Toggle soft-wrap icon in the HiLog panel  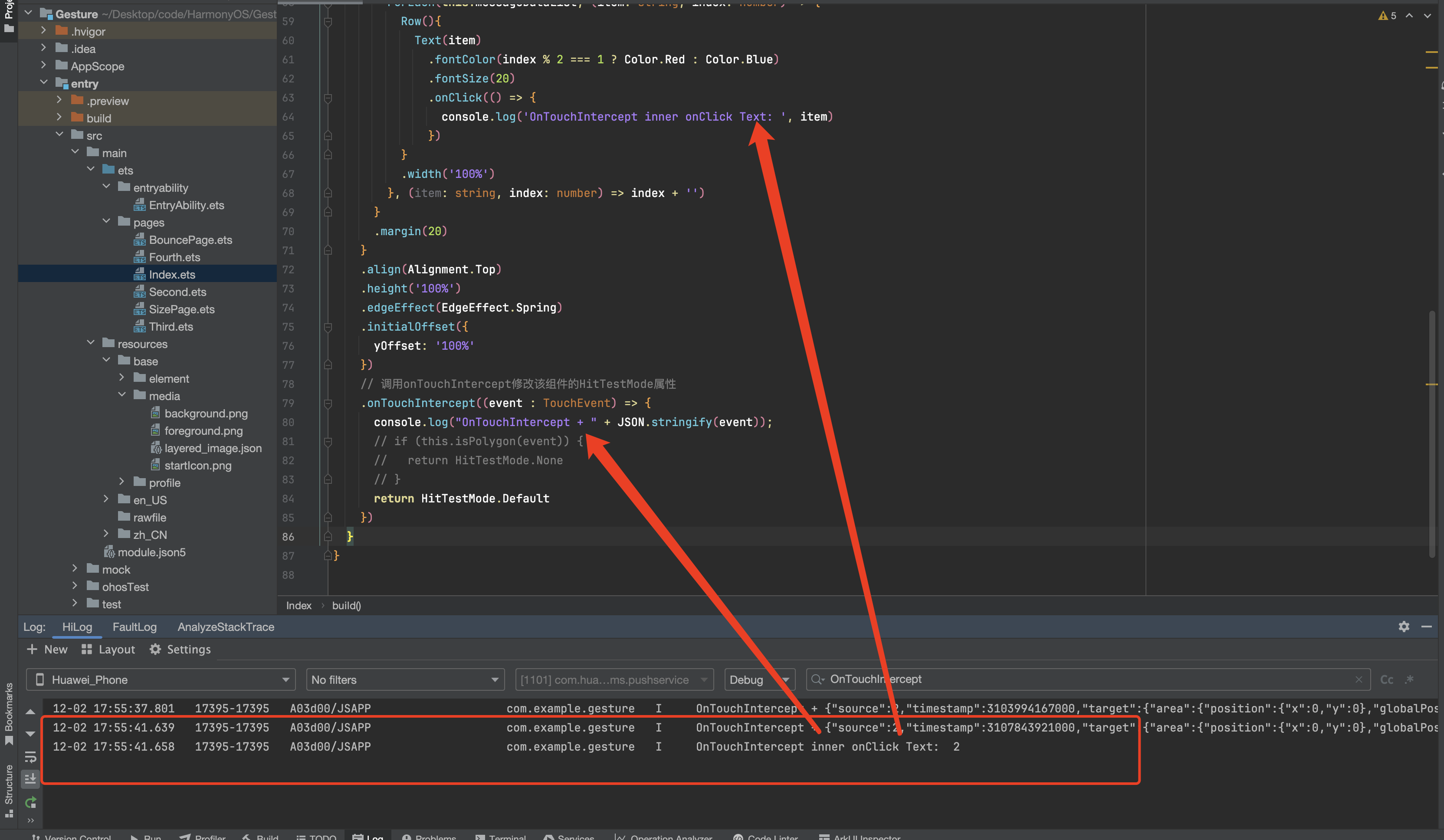point(30,757)
